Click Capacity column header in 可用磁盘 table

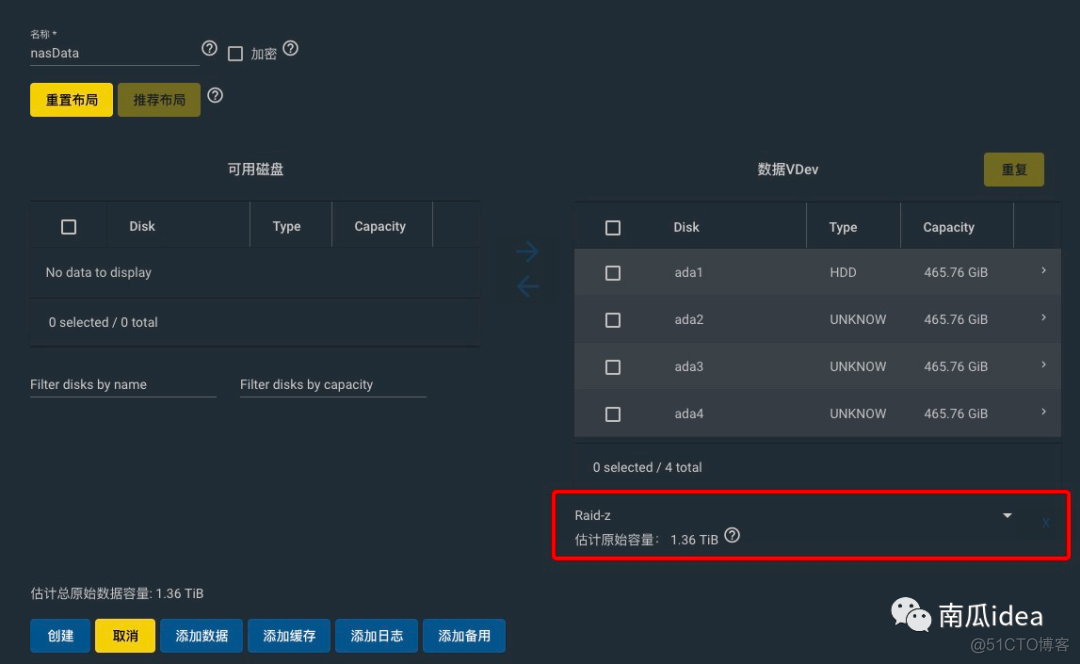pos(380,227)
